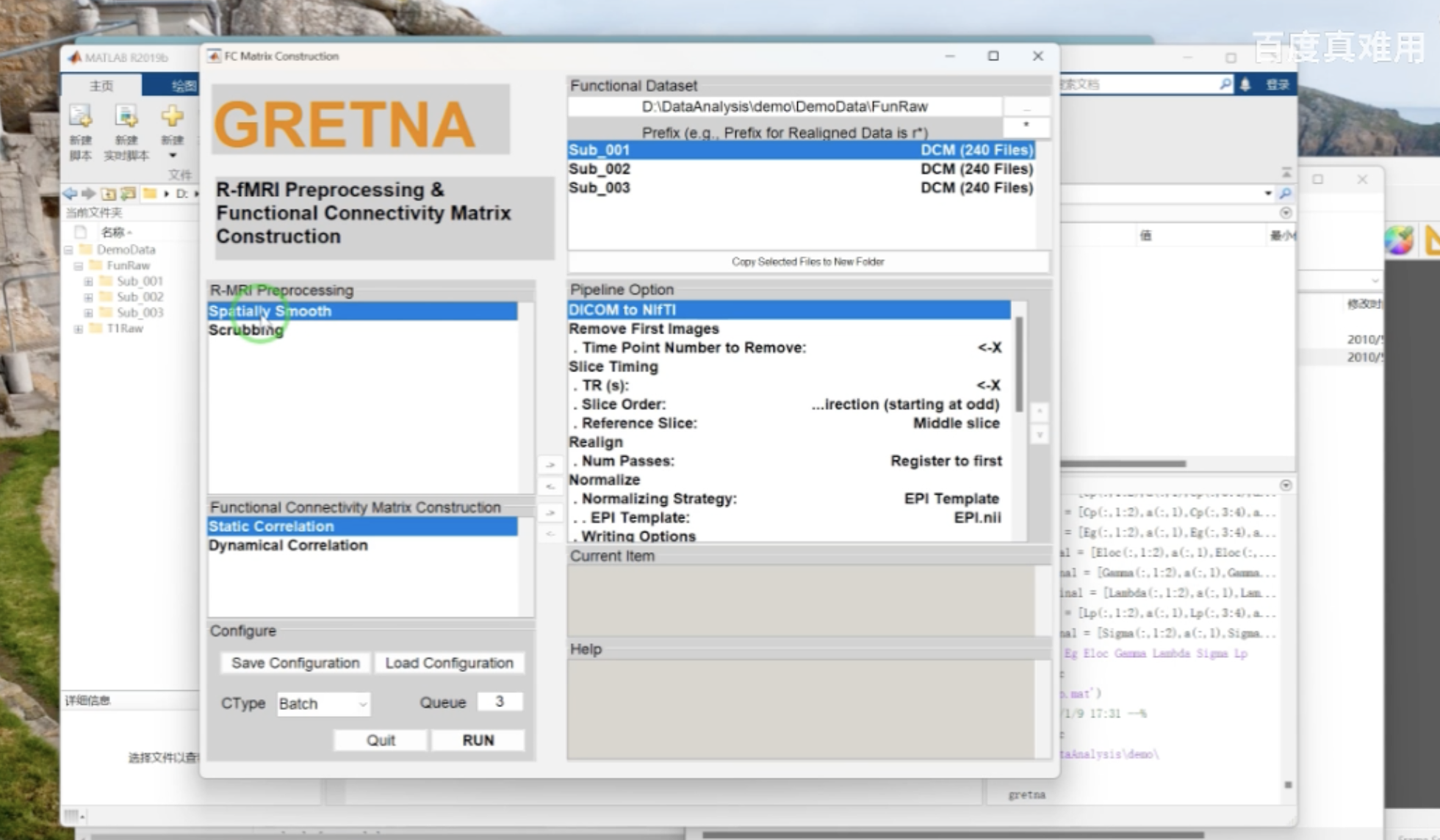Click the circular panel-actions icon above command history
This screenshot has width=1440, height=840.
1286,485
